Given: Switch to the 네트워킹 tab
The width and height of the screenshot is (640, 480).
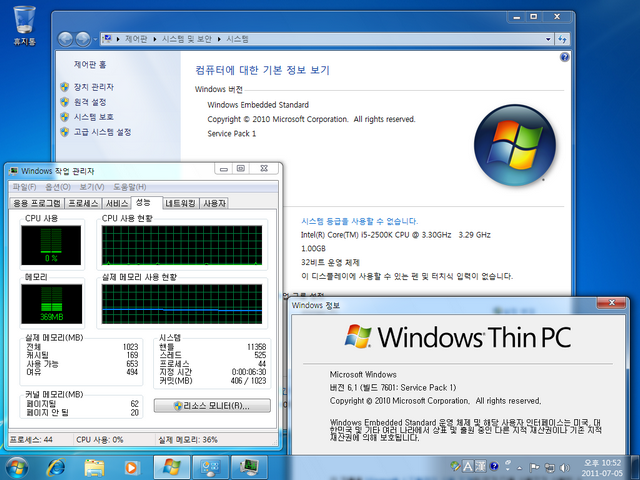Looking at the screenshot, I should pyautogui.click(x=180, y=203).
